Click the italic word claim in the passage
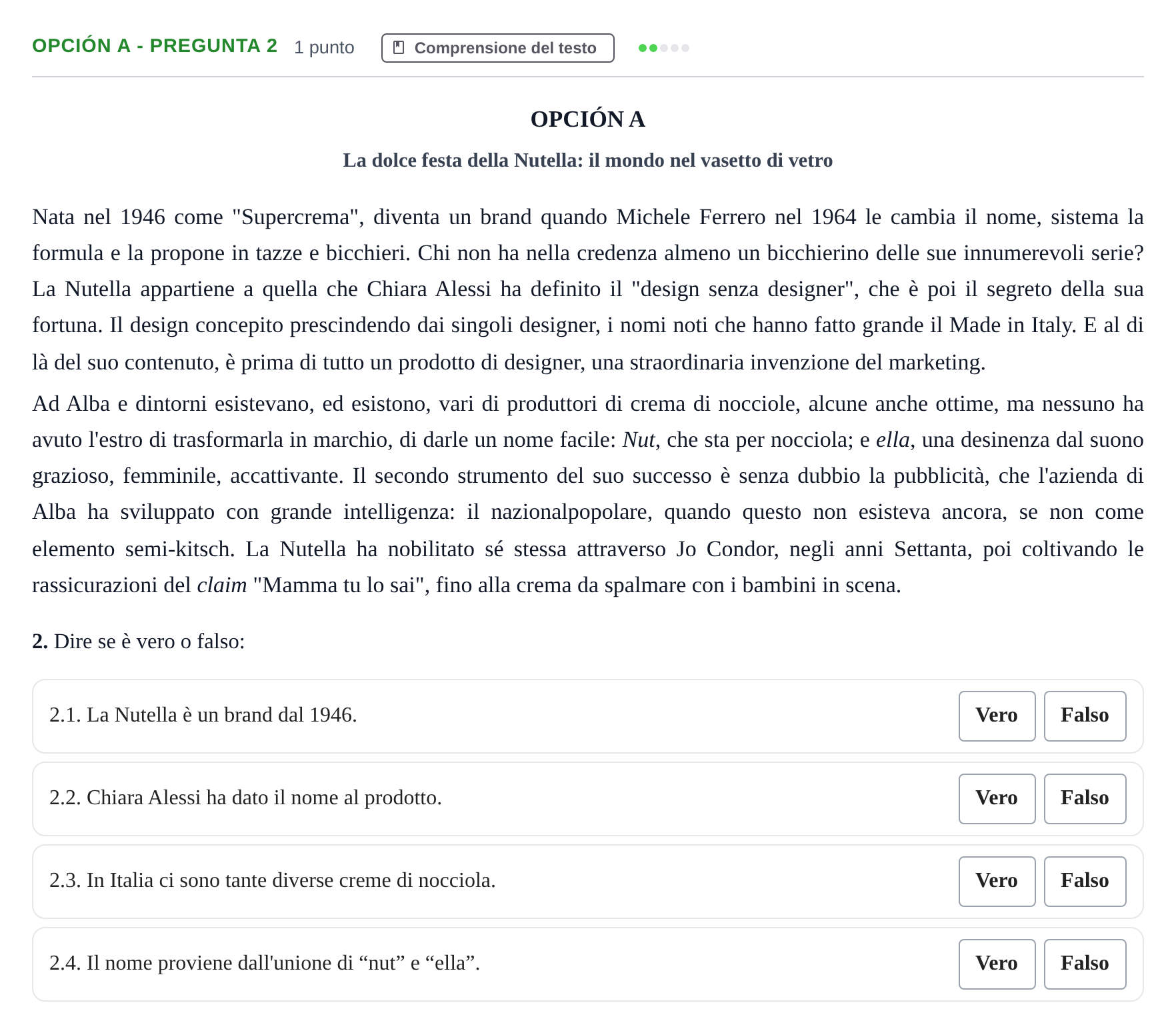The image size is (1176, 1035). [222, 586]
